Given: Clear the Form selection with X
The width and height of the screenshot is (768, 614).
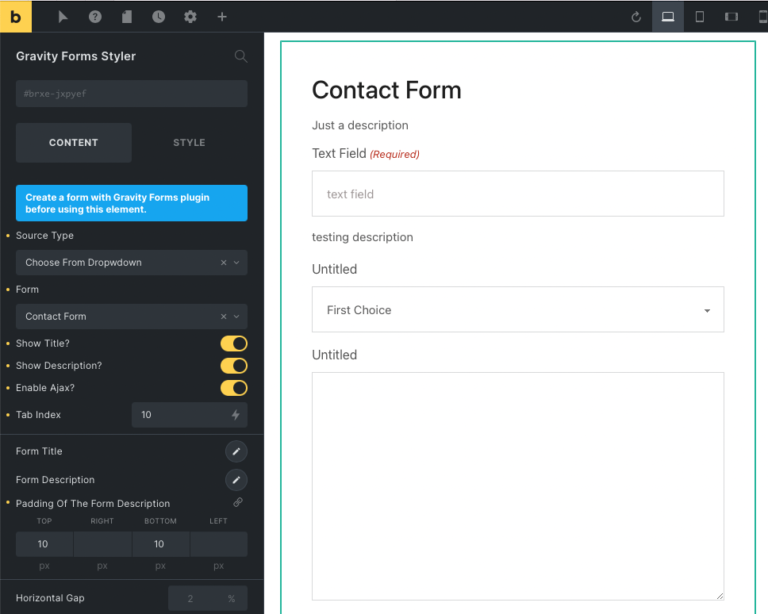Looking at the screenshot, I should (223, 316).
